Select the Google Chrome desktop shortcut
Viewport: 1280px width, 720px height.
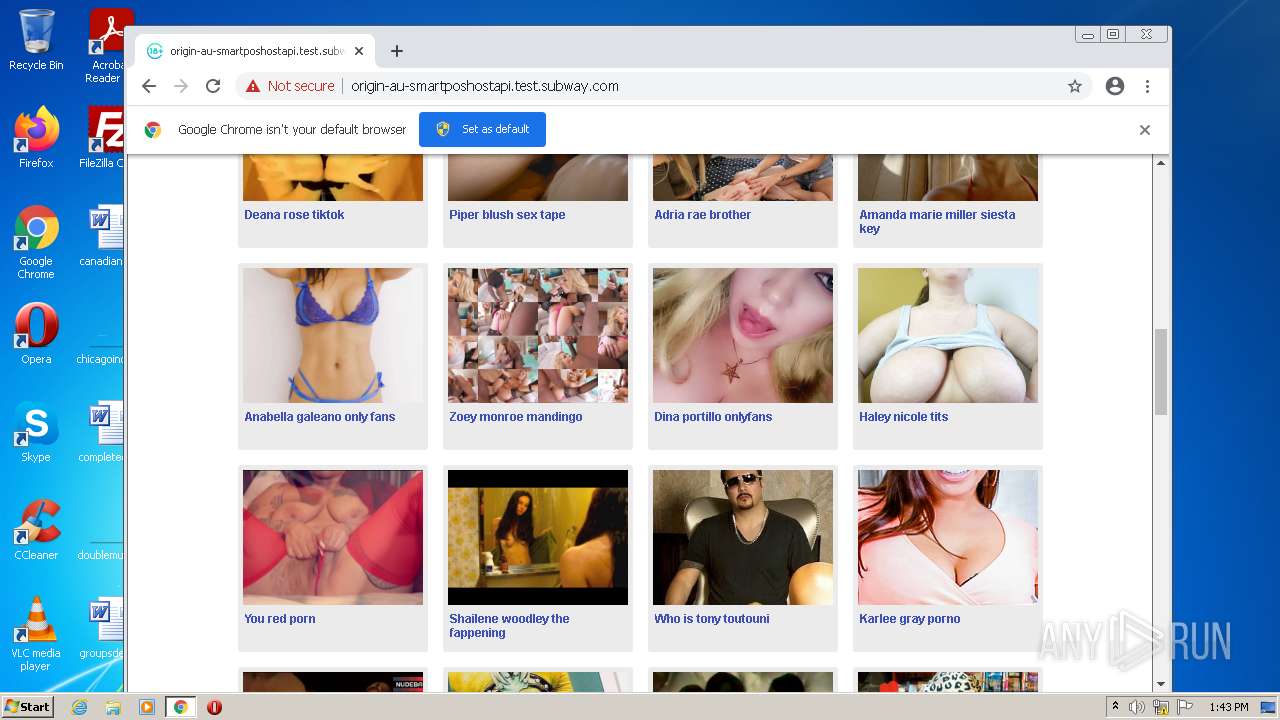(36, 243)
